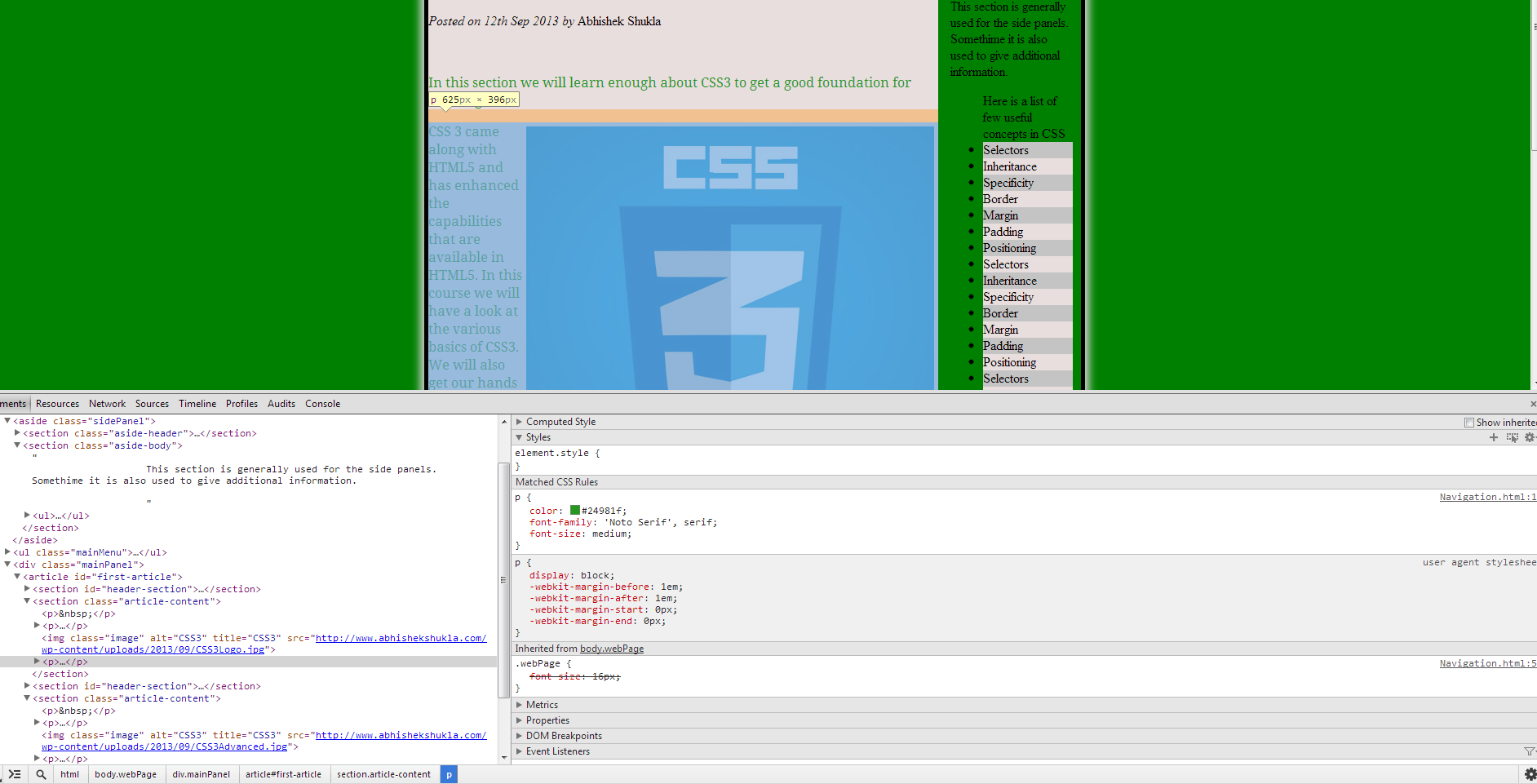Viewport: 1537px width, 784px height.
Task: Open the Navigation.html:1 source link
Action: 1487,497
